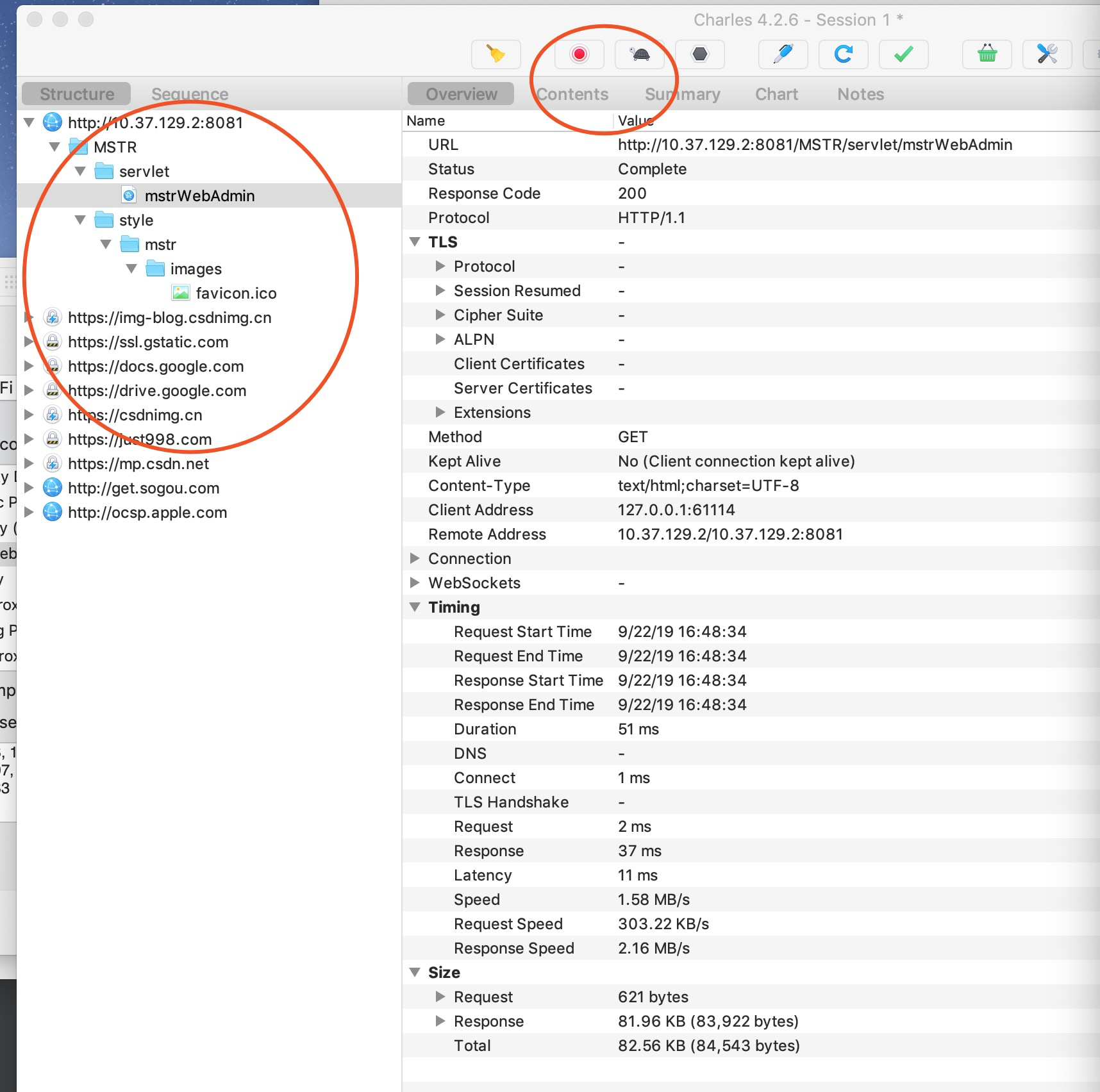Collapse the http://10.37.129.2:8081 host node
Image resolution: width=1100 pixels, height=1092 pixels.
(29, 122)
